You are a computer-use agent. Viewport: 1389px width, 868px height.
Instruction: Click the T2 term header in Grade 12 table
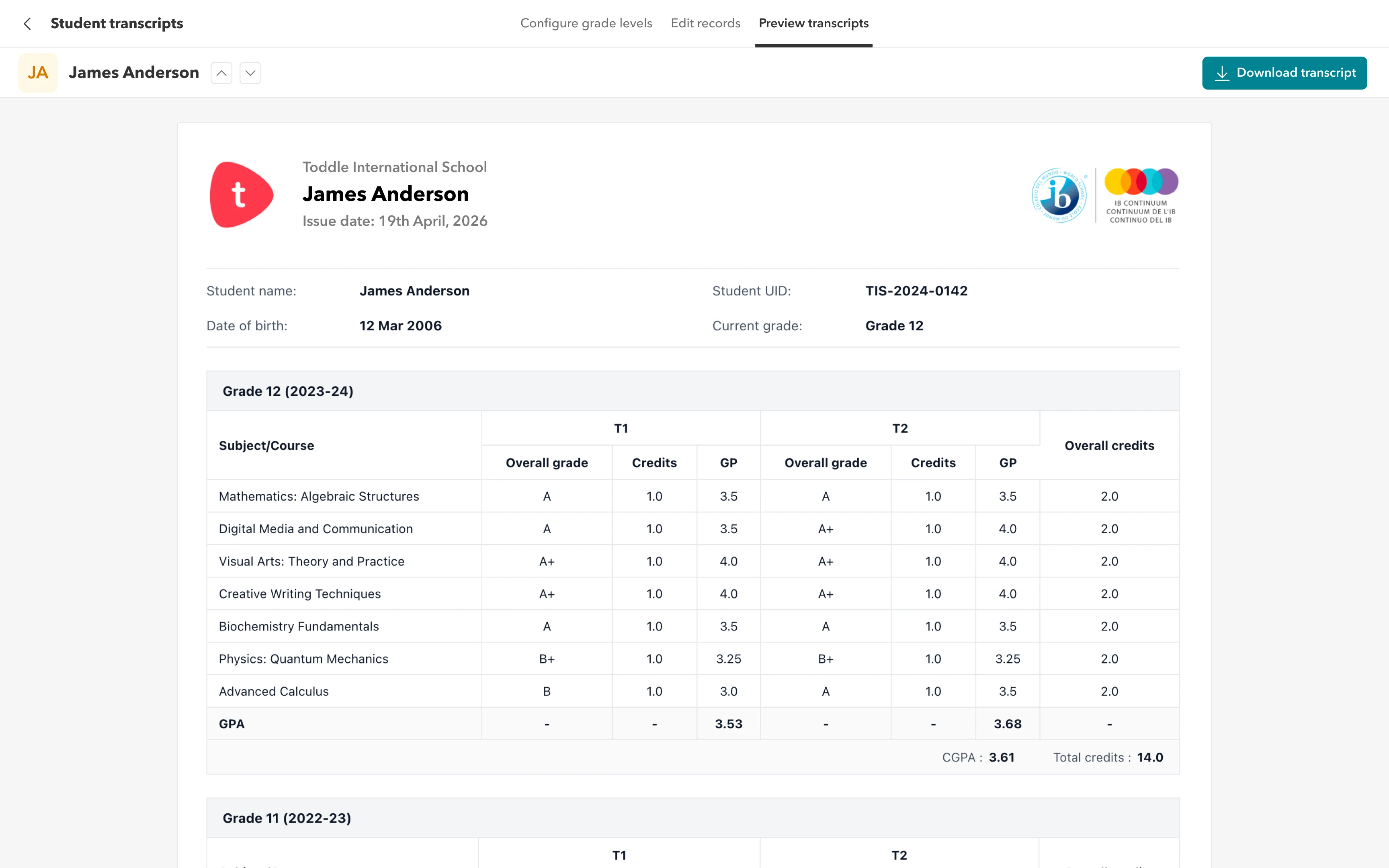pyautogui.click(x=900, y=428)
